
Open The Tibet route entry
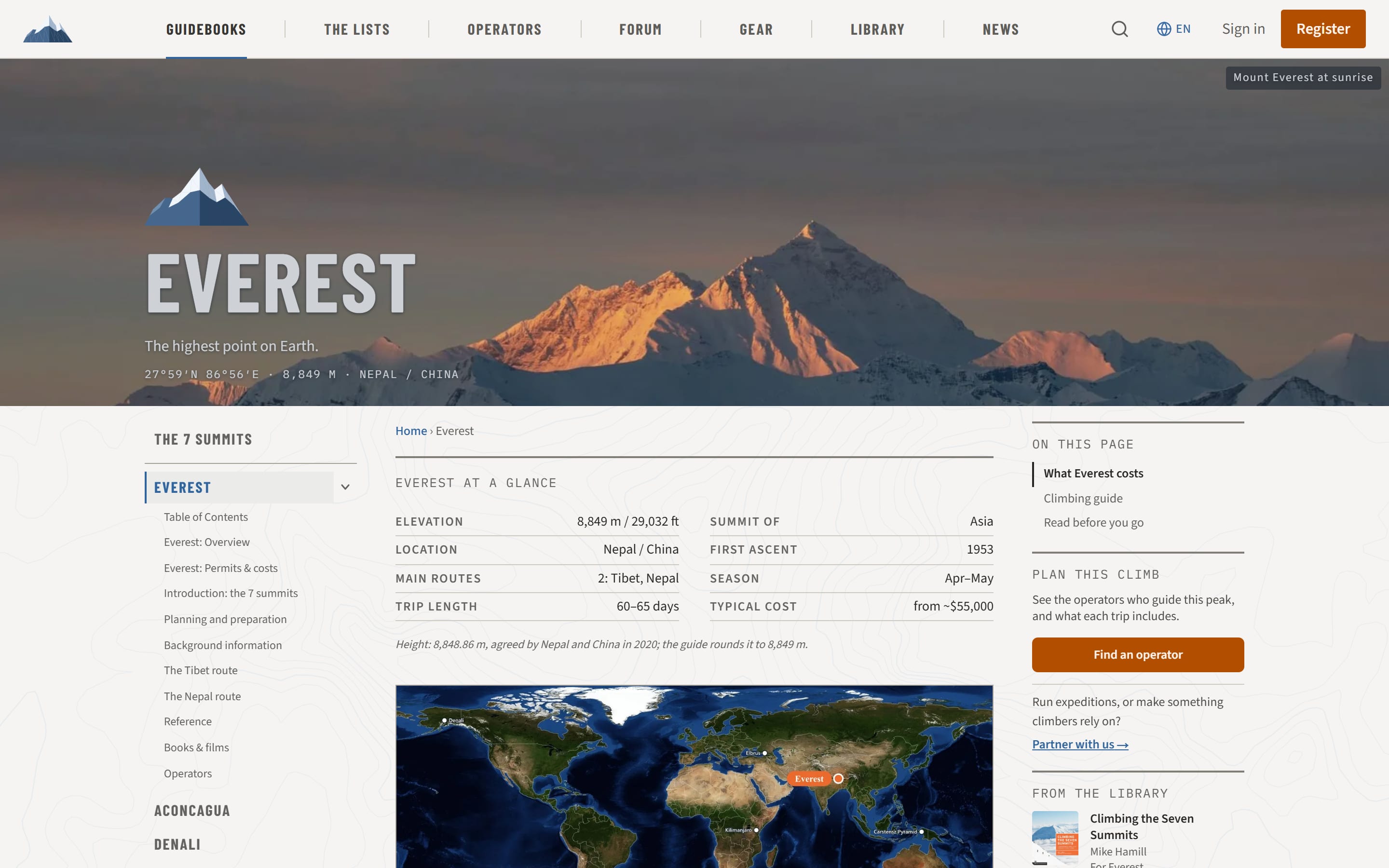[x=200, y=670]
